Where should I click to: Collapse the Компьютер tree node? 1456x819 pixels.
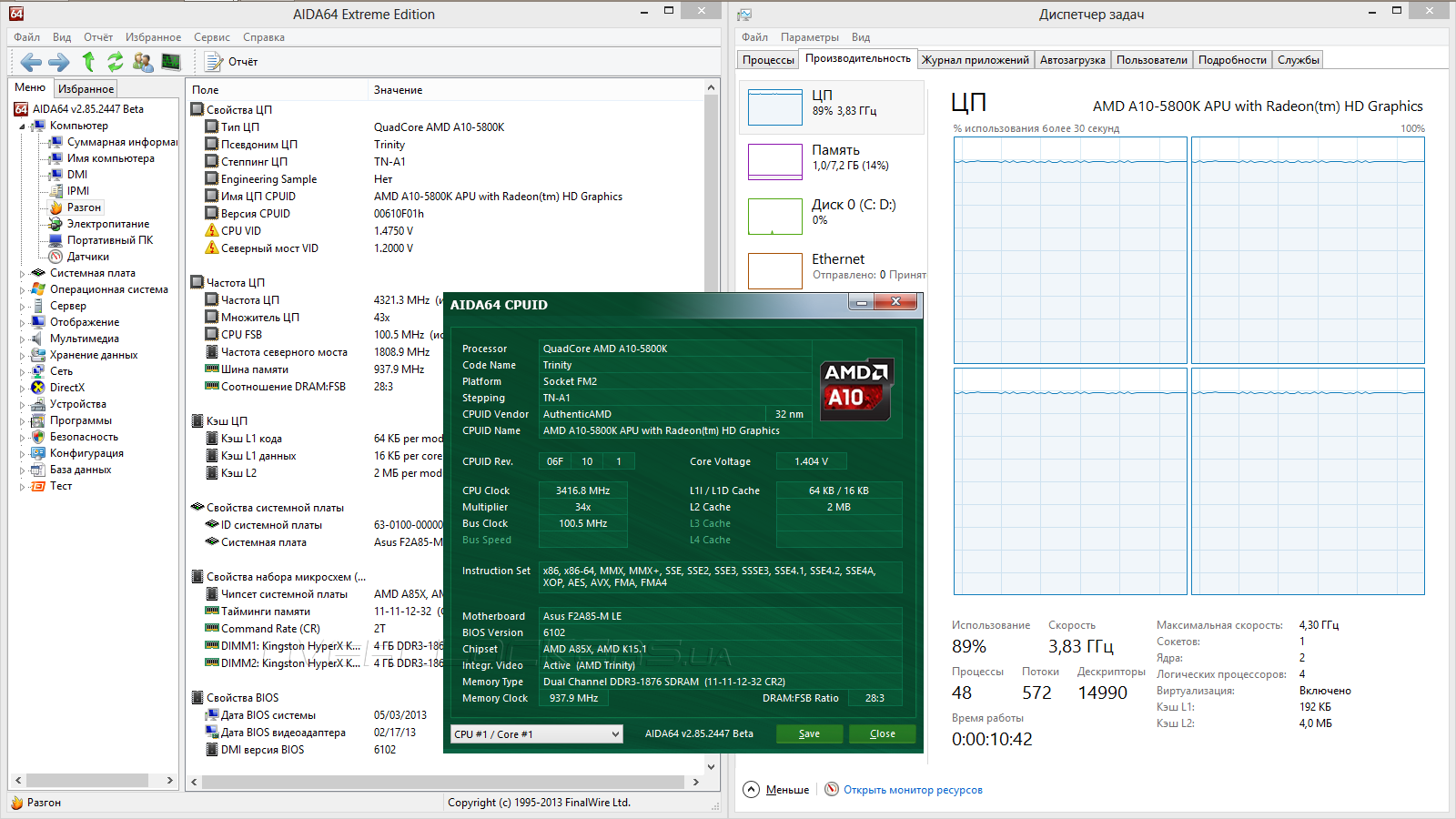click(x=22, y=126)
